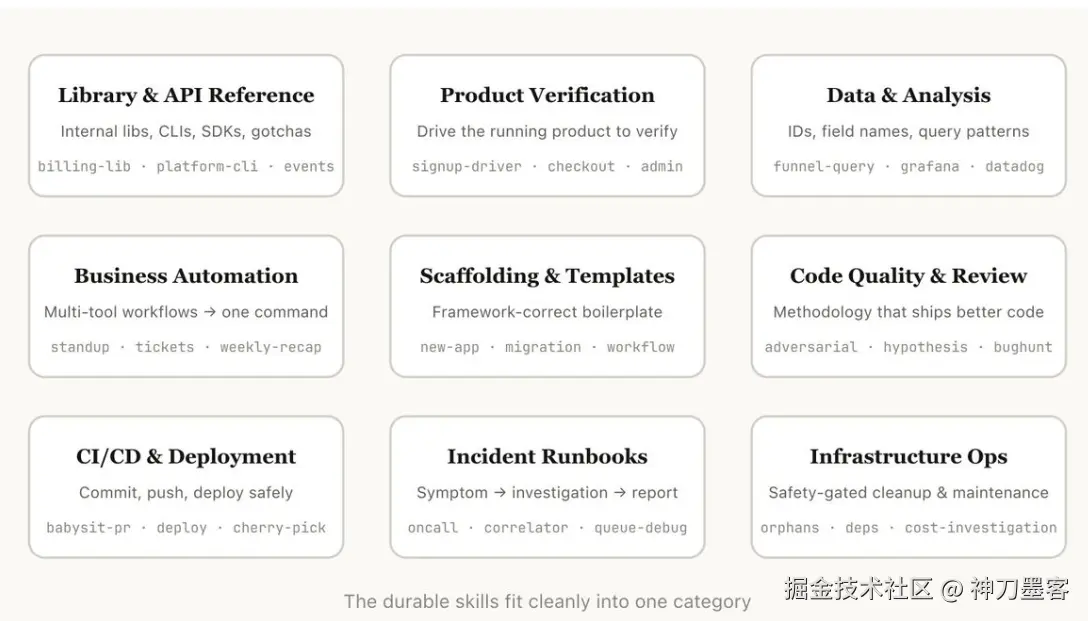Select the platform-cli tag
Screen dimensions: 1088x621
pyautogui.click(x=207, y=166)
